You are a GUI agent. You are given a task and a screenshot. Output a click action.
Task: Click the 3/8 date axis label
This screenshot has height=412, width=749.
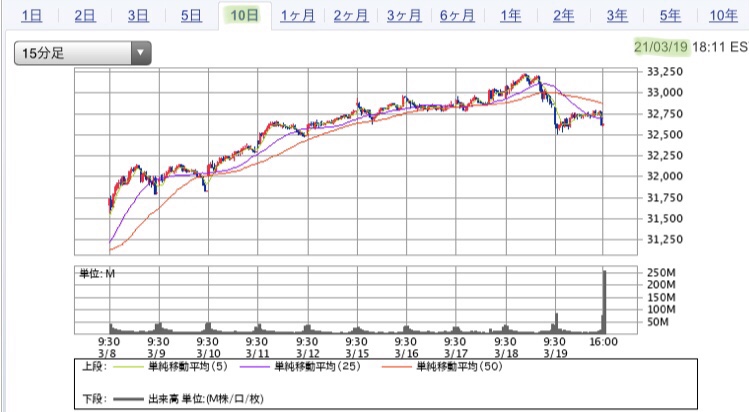click(107, 354)
